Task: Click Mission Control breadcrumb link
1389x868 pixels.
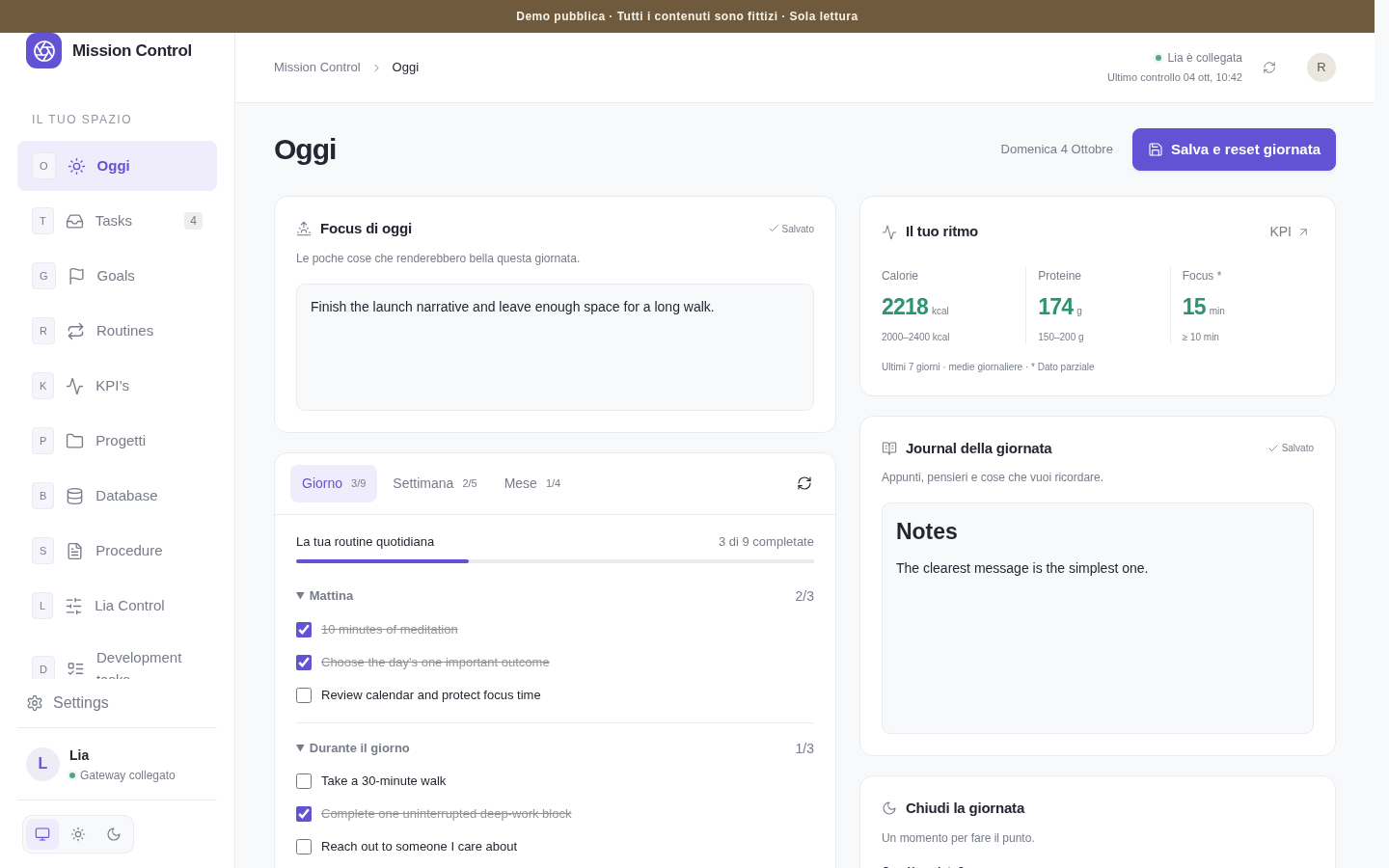Action: [317, 68]
